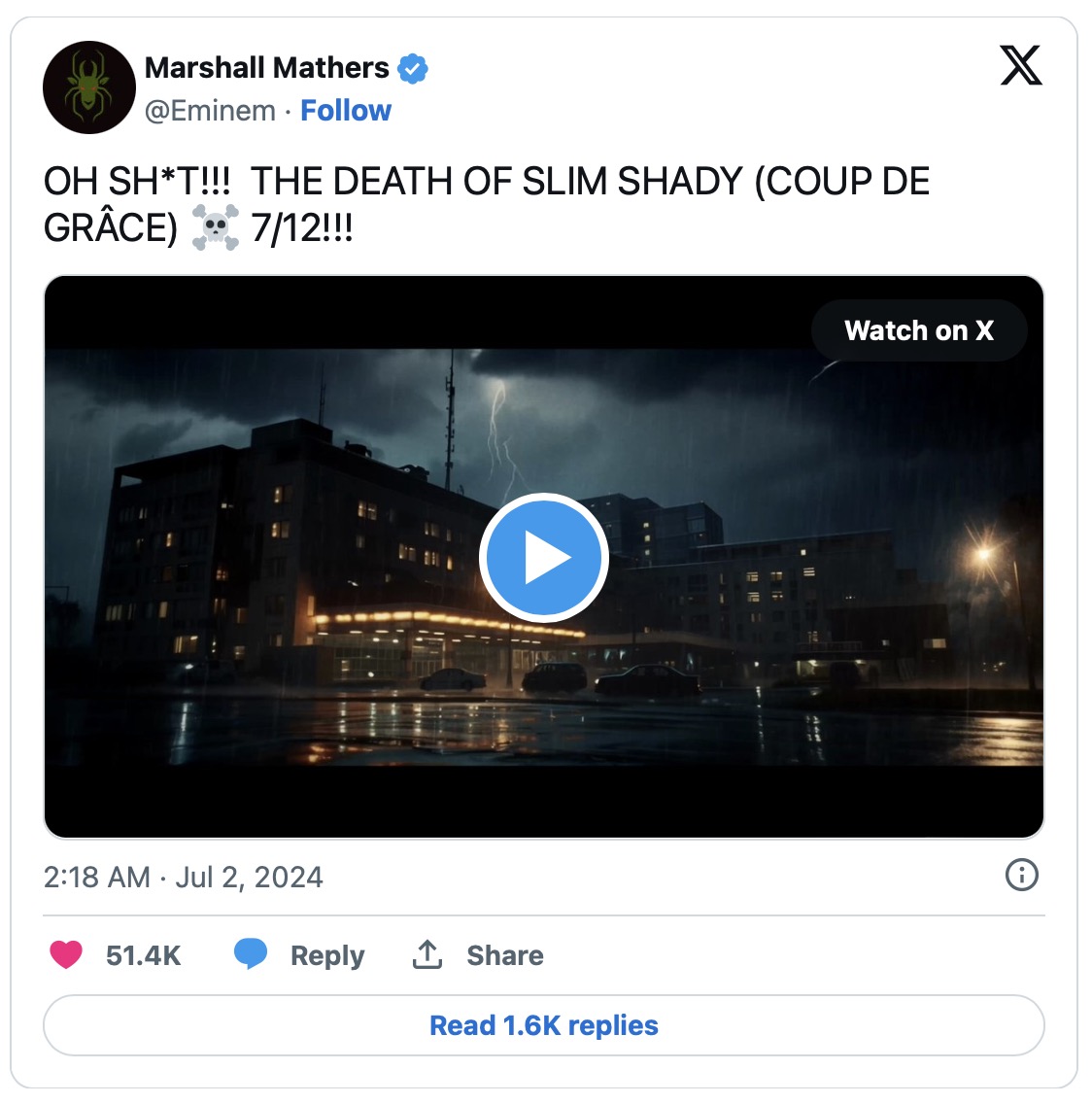Click the 51.4K likes count
1092x1104 pixels.
[x=144, y=955]
